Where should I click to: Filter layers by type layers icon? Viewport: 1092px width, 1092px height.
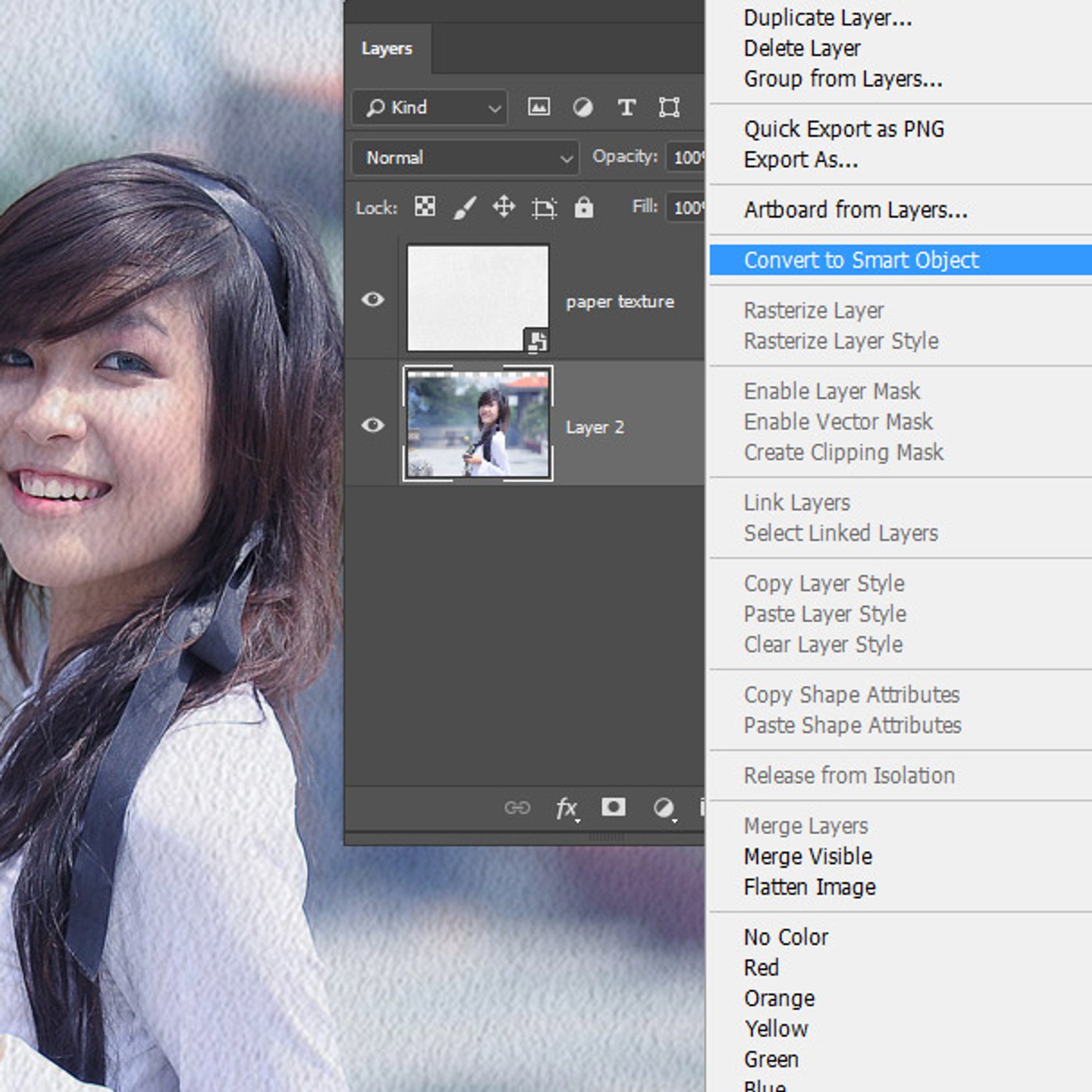[x=626, y=108]
